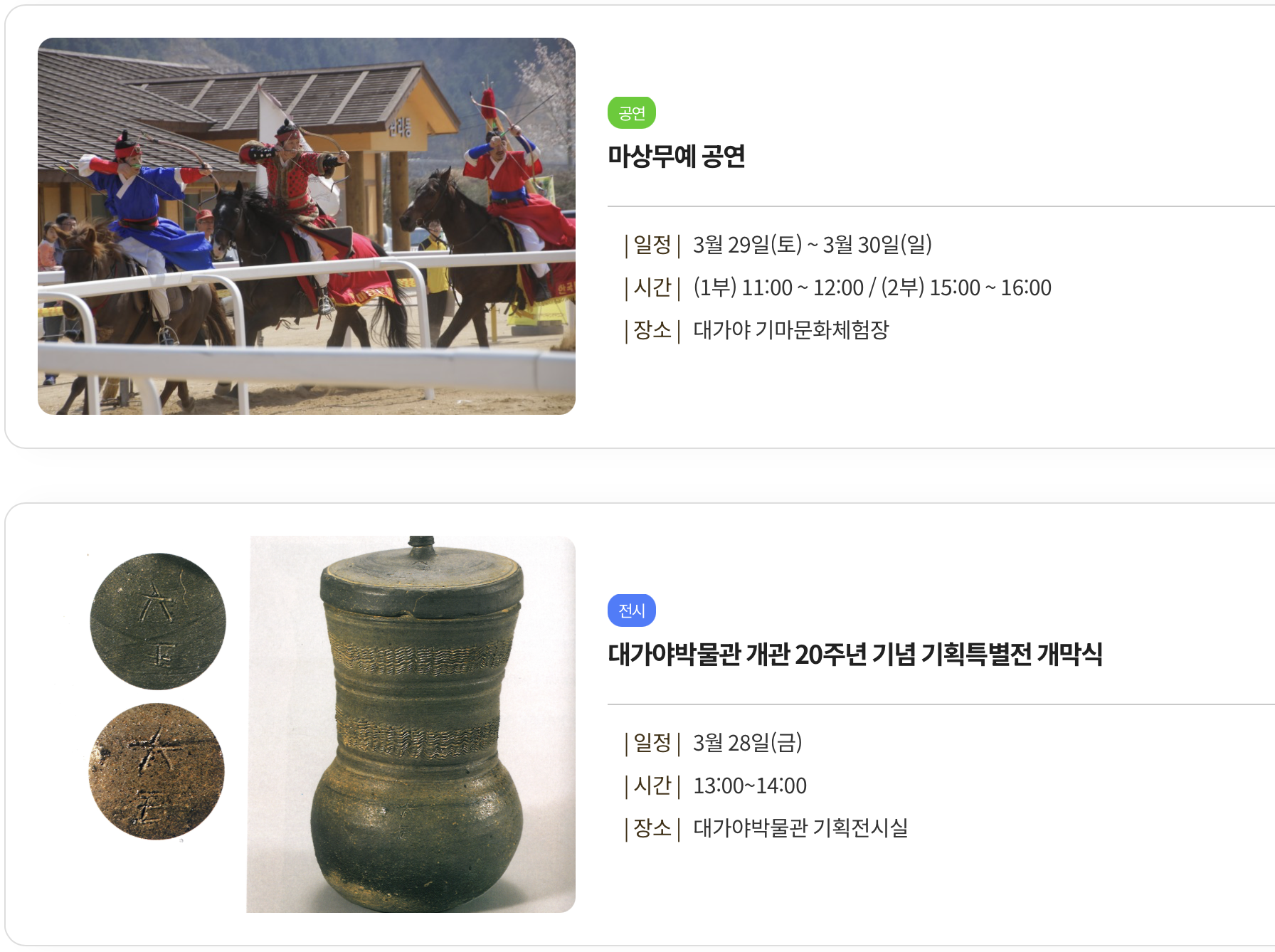Click the venue 대가야박물관 기획전시실
The width and height of the screenshot is (1275, 952).
[x=800, y=828]
